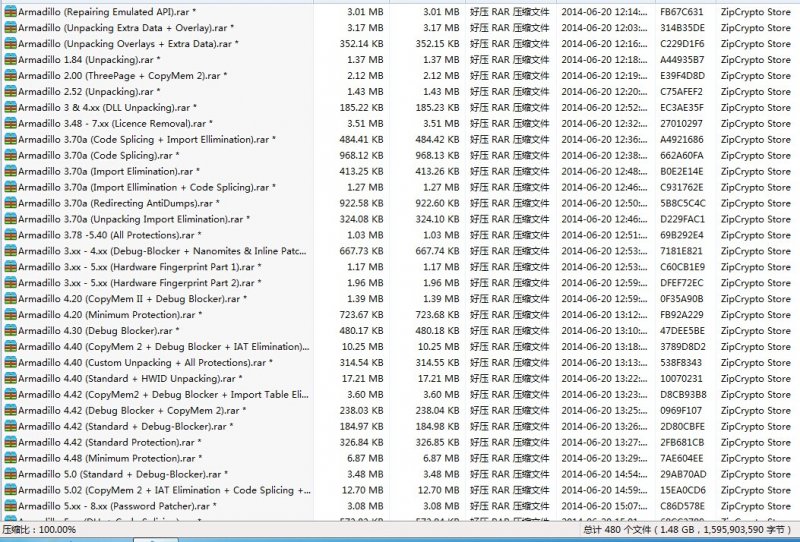800x542 pixels.
Task: Click the date 2014-06-20 15:07 cell
Action: tap(604, 506)
